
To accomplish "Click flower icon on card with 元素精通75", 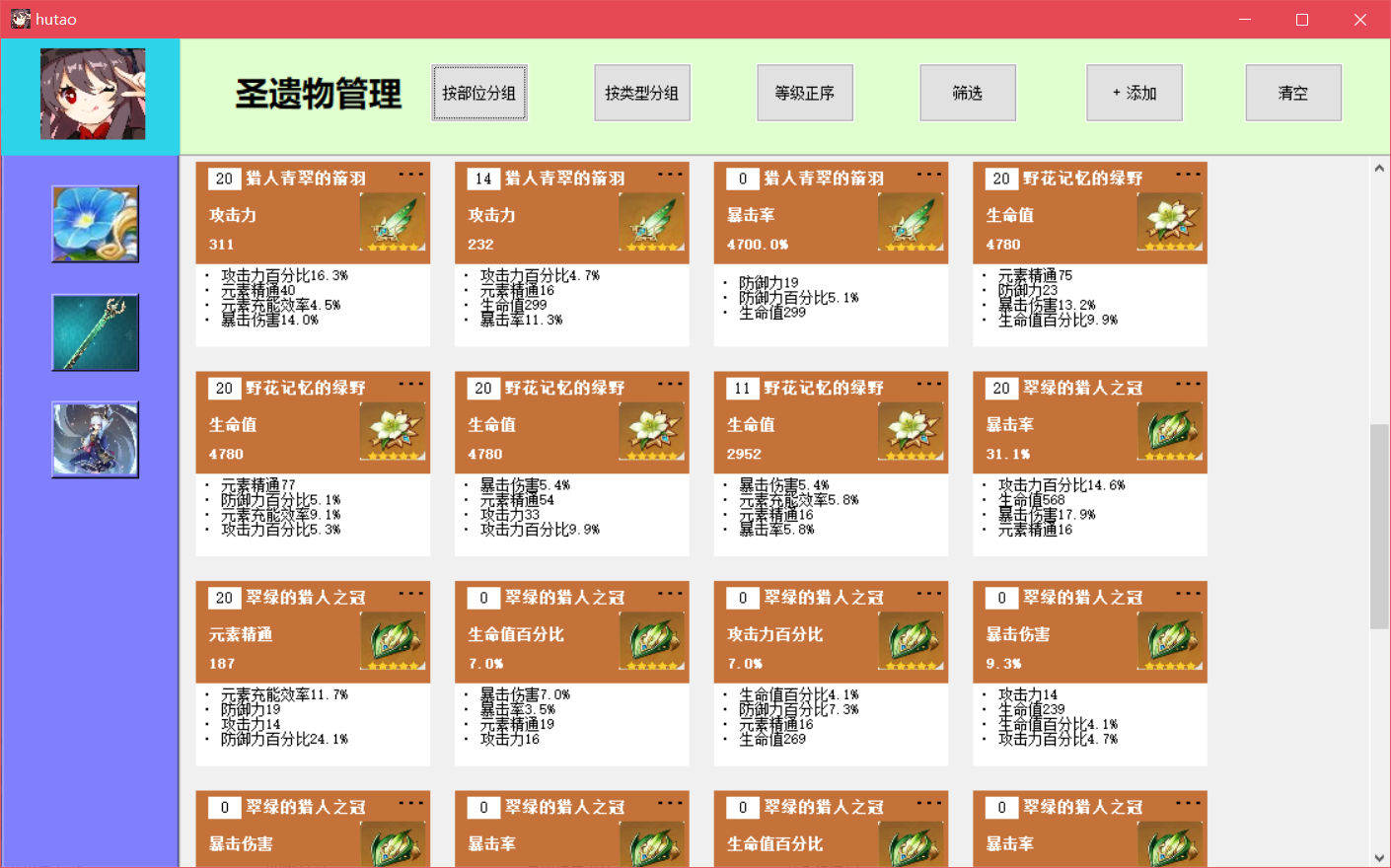I will pos(1170,221).
